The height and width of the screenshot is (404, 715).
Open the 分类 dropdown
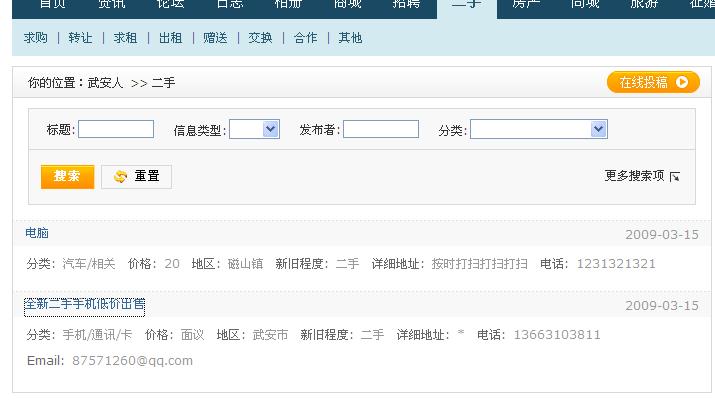point(539,129)
